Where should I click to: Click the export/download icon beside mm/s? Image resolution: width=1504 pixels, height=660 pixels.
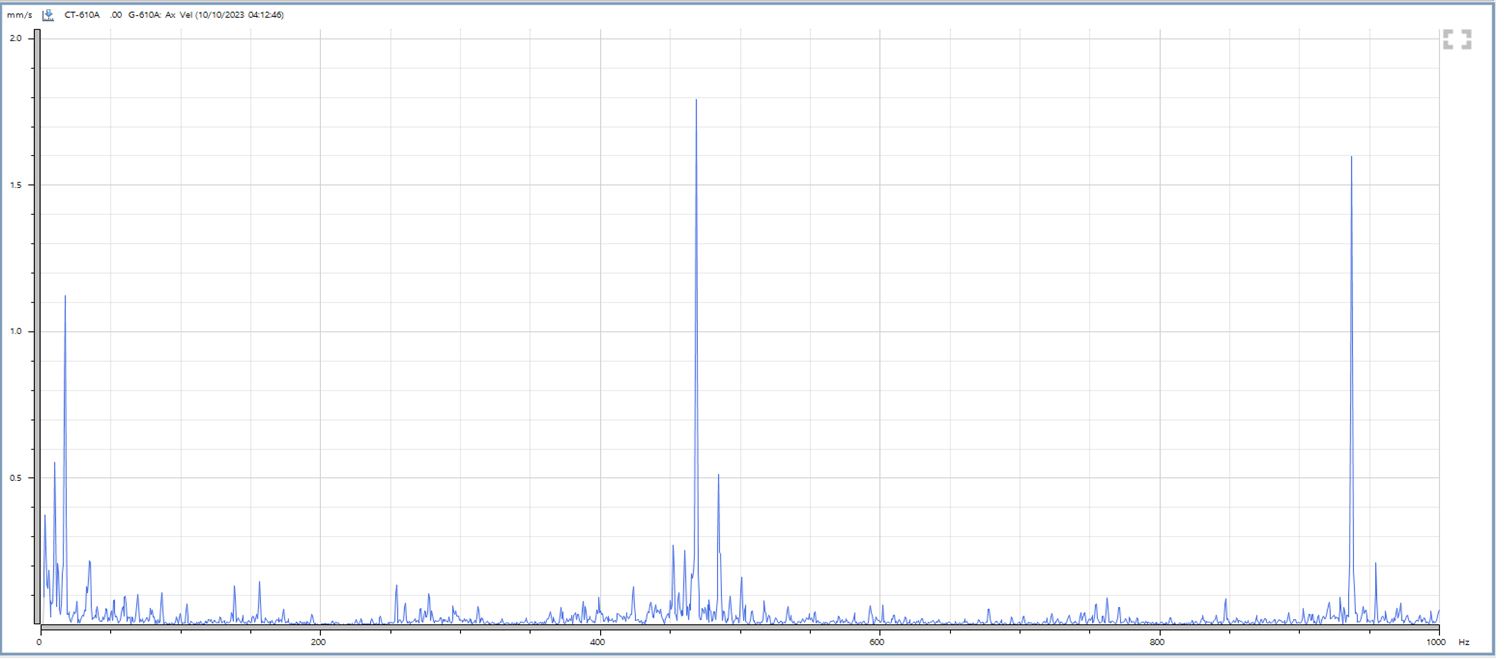[48, 15]
